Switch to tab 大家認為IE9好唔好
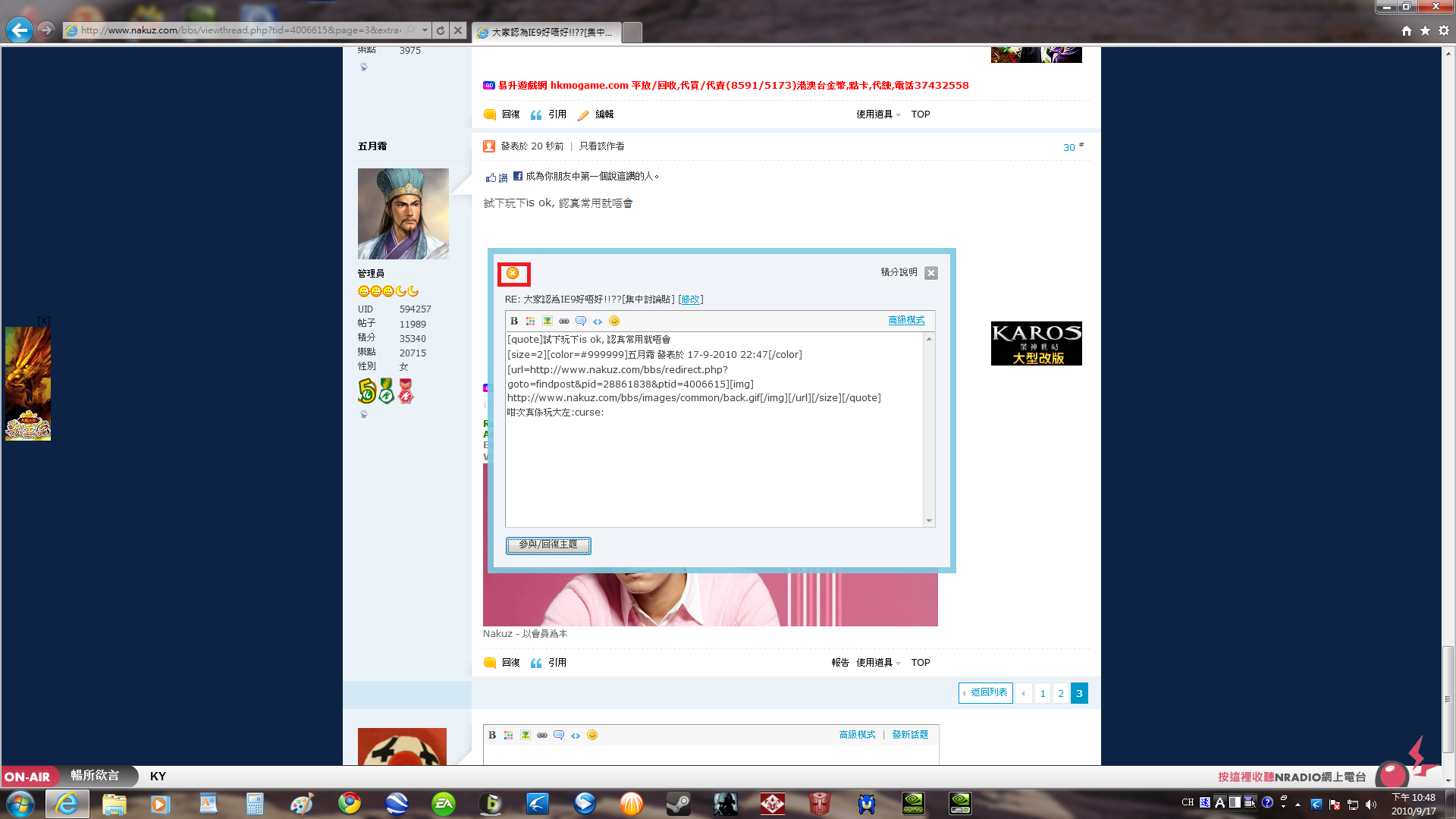1456x819 pixels. tap(546, 32)
